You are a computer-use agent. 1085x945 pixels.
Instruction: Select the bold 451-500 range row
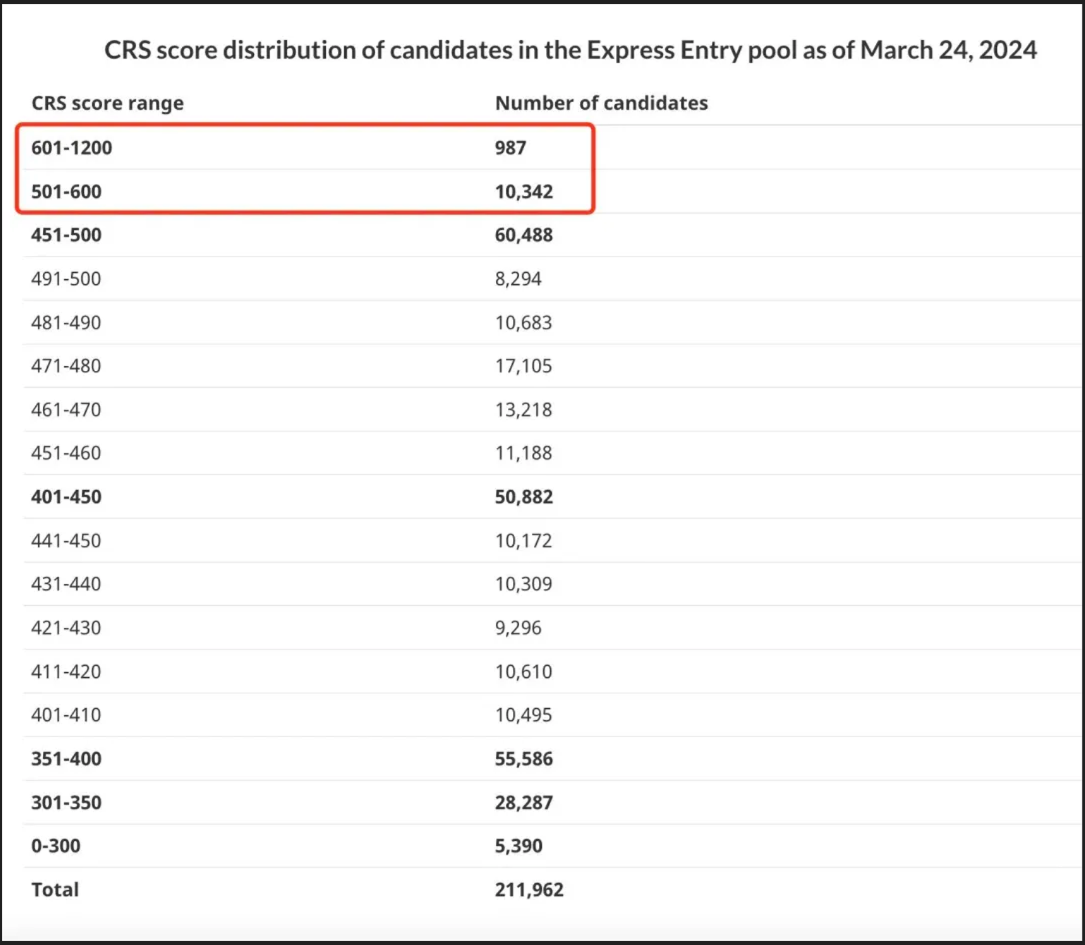tap(66, 235)
